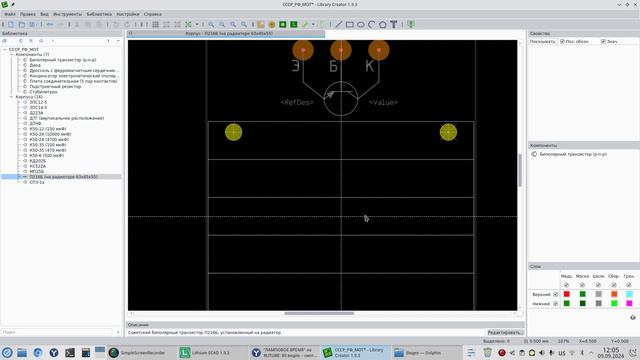
Task: Toggle the 'Нижний' layer row checkbox
Action: [555, 304]
